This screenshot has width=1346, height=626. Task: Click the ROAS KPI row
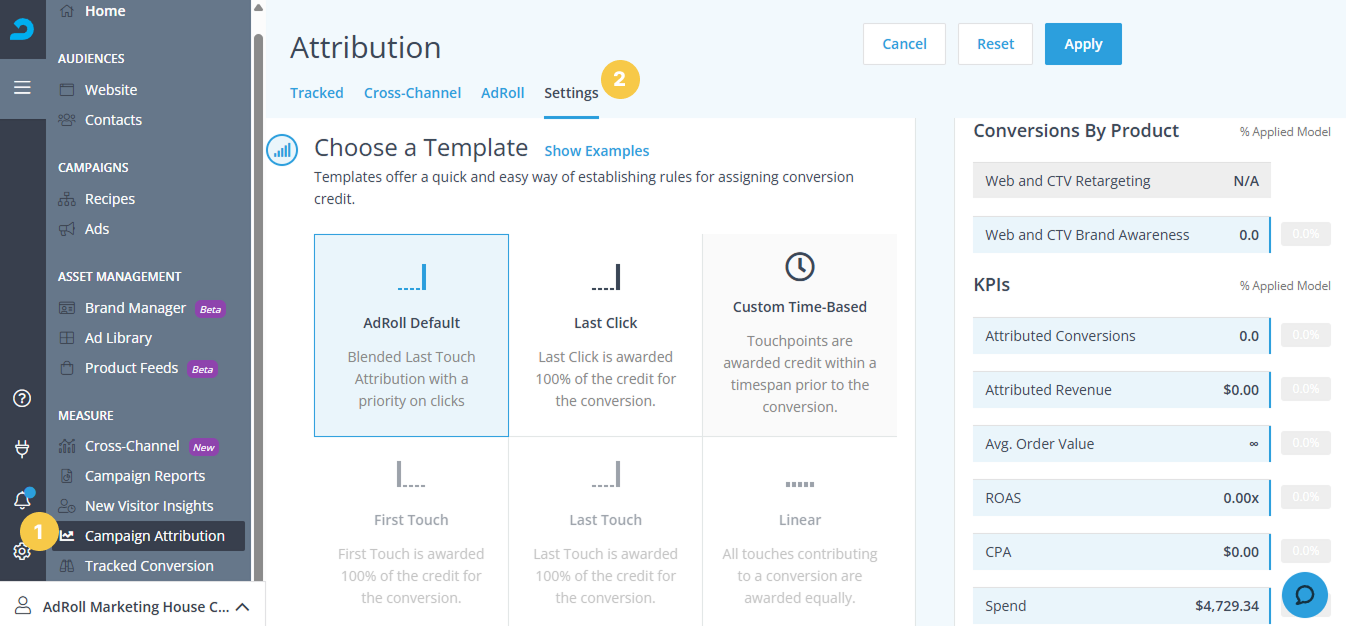1122,498
